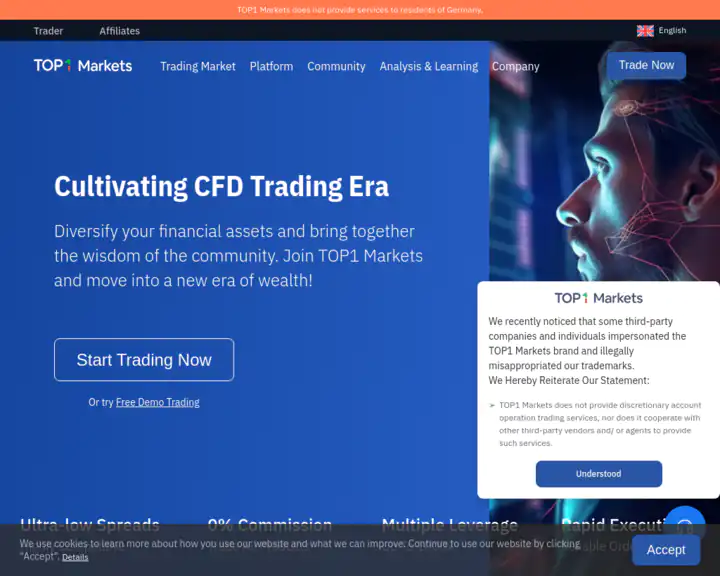The image size is (720, 576).
Task: Click the UK flag language icon
Action: (645, 31)
